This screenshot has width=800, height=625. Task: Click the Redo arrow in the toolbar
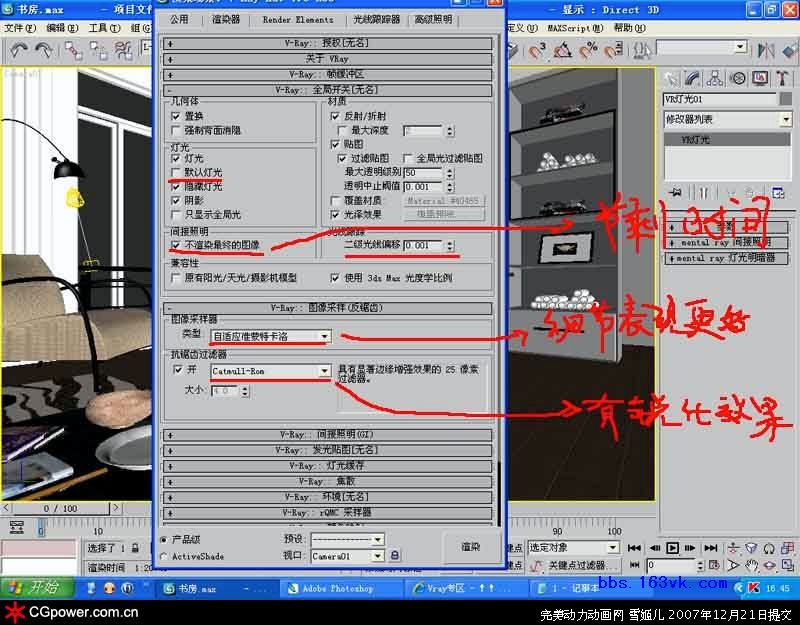coord(43,51)
